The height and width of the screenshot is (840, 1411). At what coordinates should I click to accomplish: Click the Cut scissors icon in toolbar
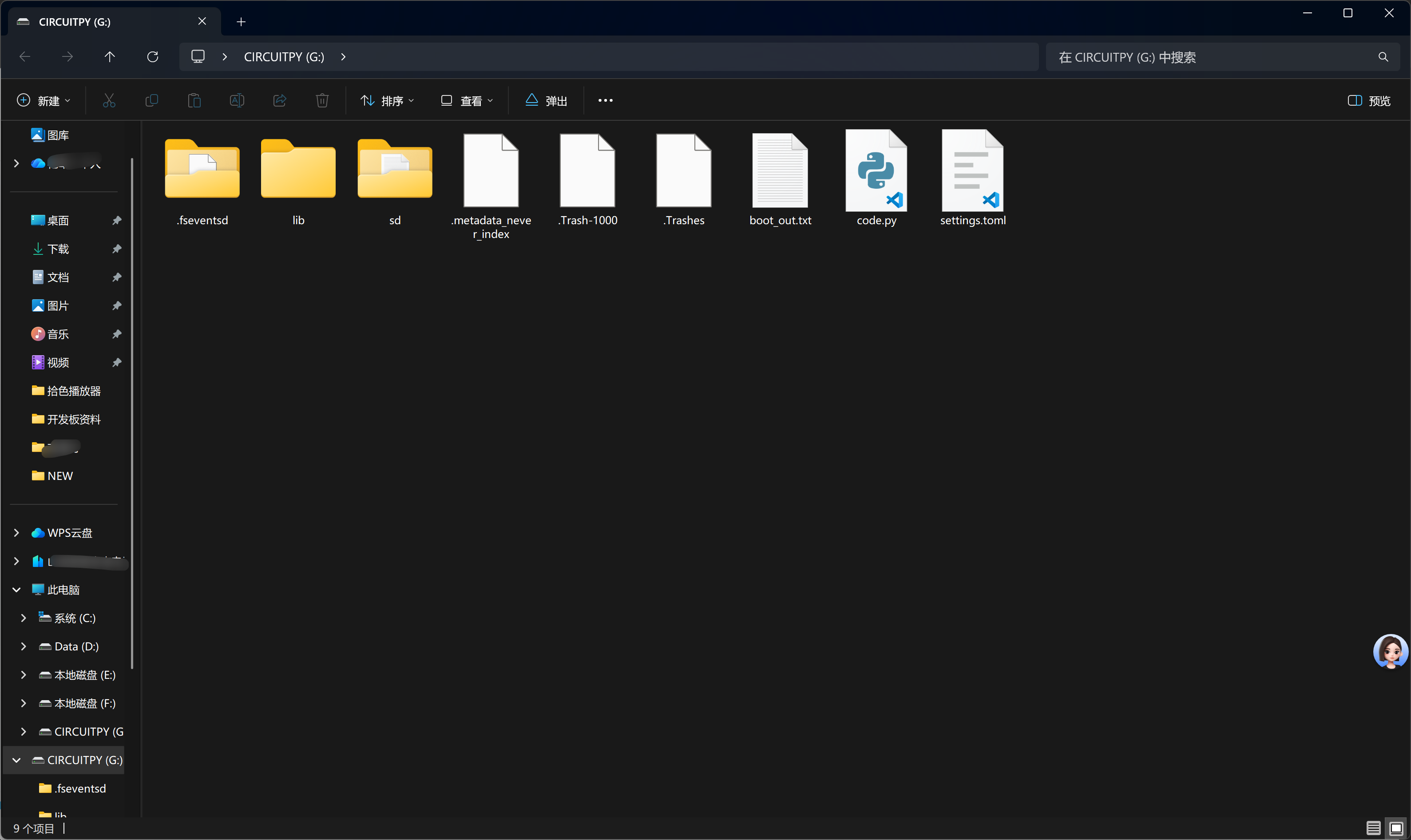(109, 101)
